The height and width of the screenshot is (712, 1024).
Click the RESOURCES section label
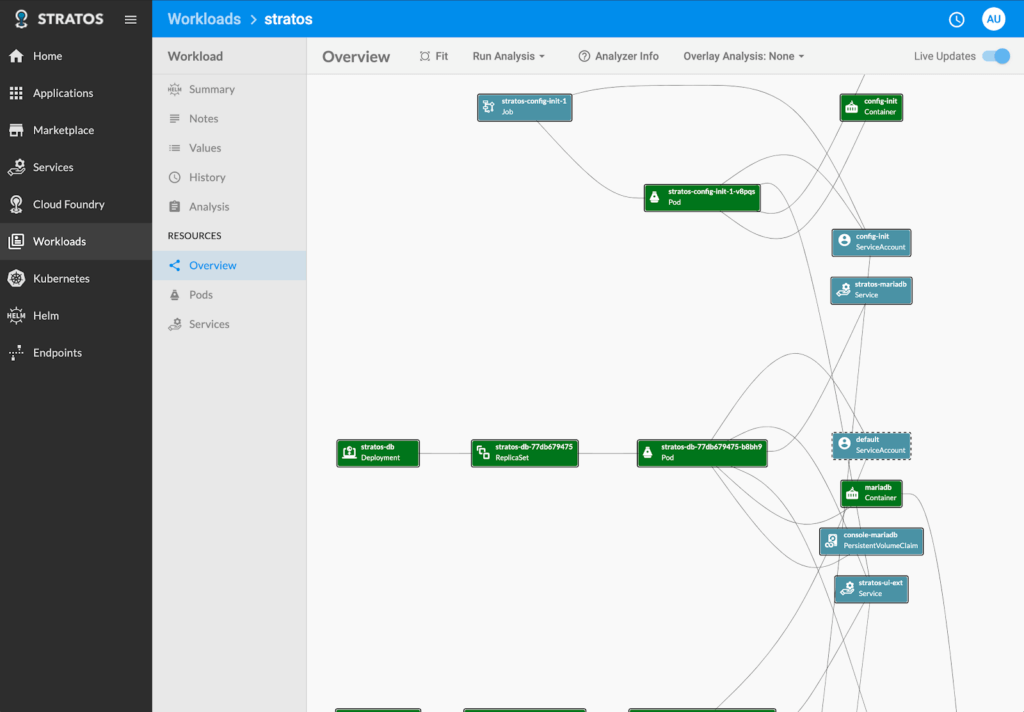195,235
